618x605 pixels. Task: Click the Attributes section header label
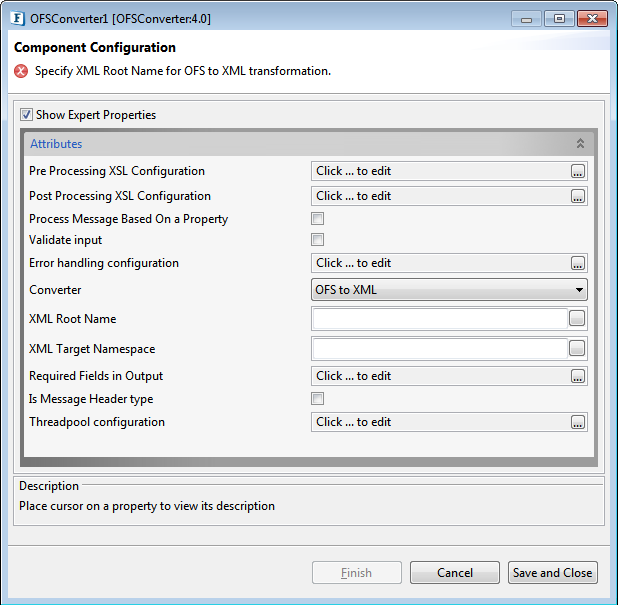[x=56, y=144]
